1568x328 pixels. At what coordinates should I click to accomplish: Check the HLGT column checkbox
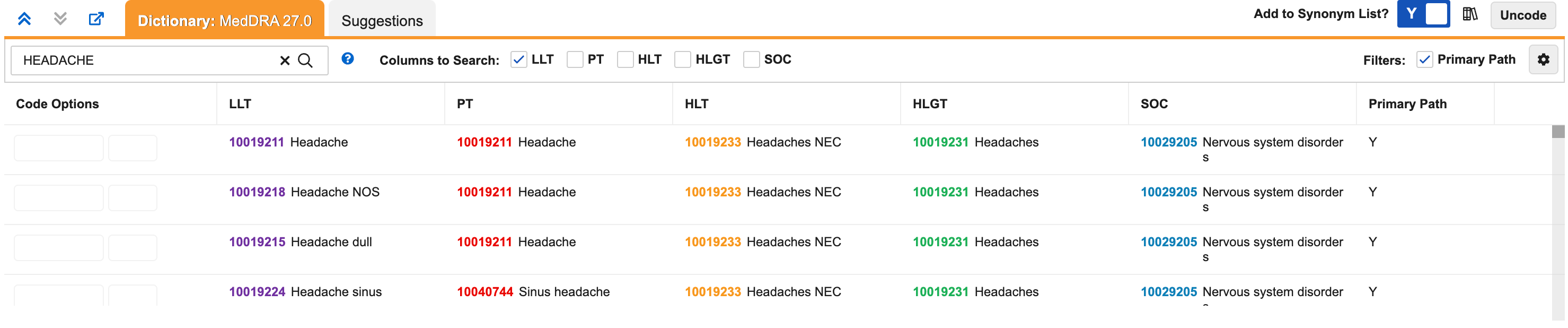tap(682, 60)
